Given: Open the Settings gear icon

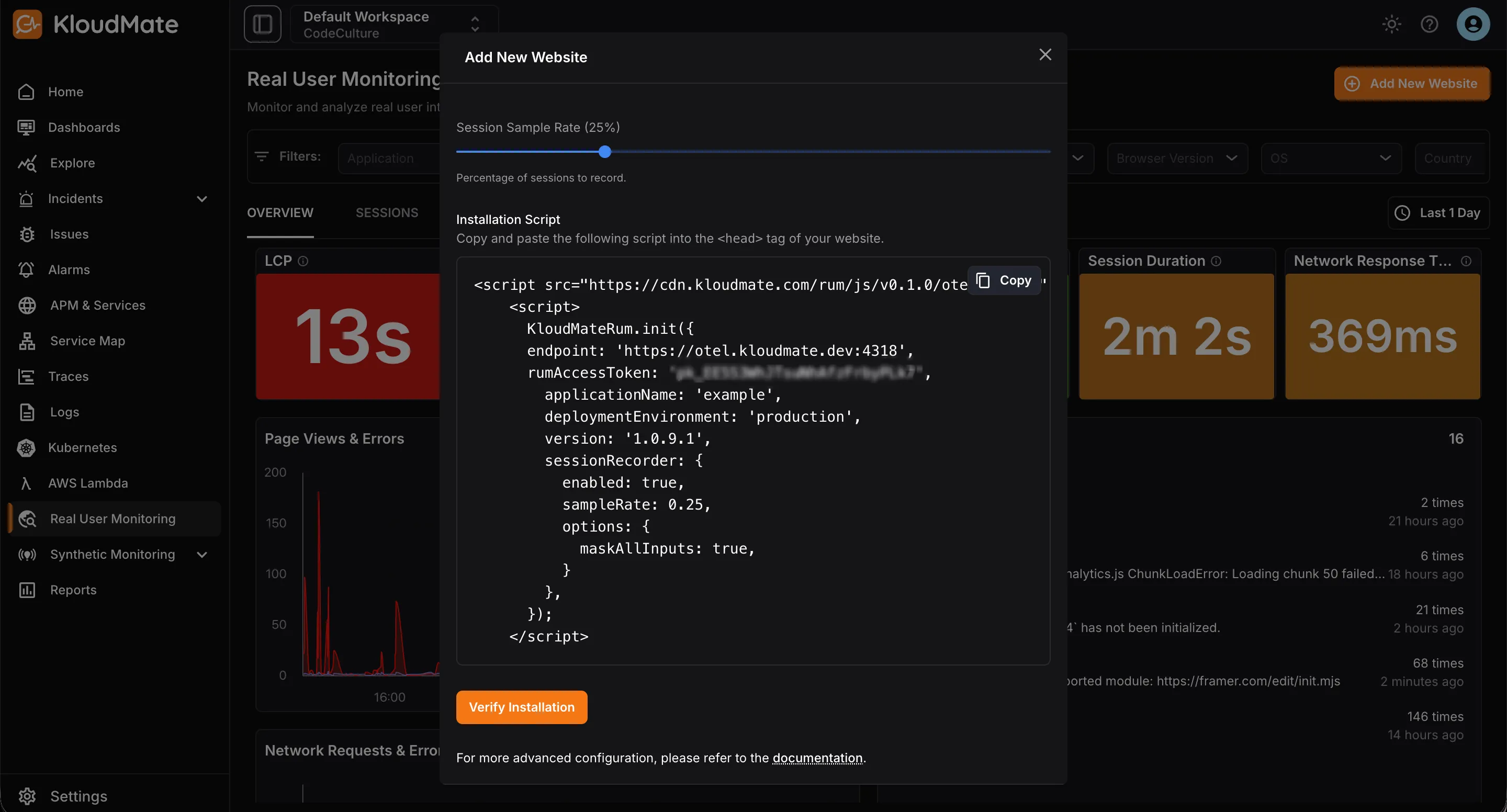Looking at the screenshot, I should point(27,796).
